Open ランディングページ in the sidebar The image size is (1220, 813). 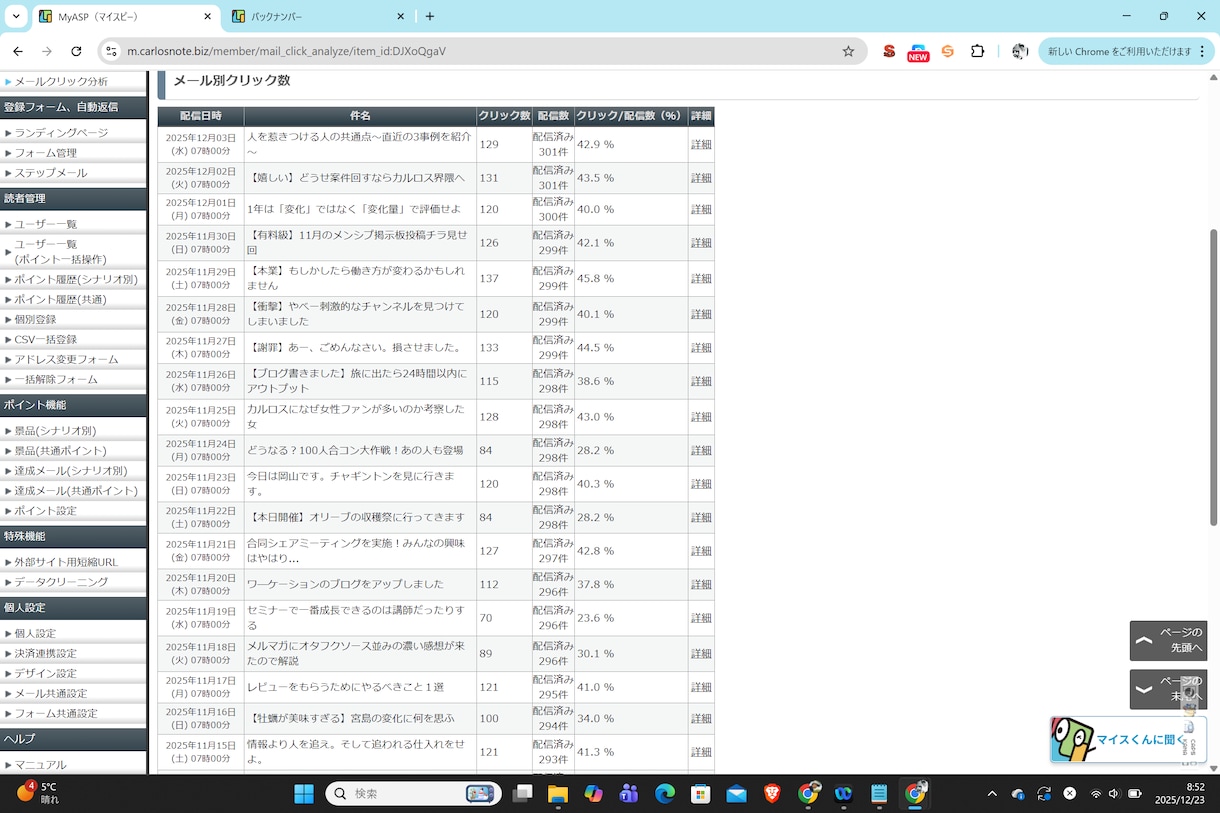(x=61, y=132)
